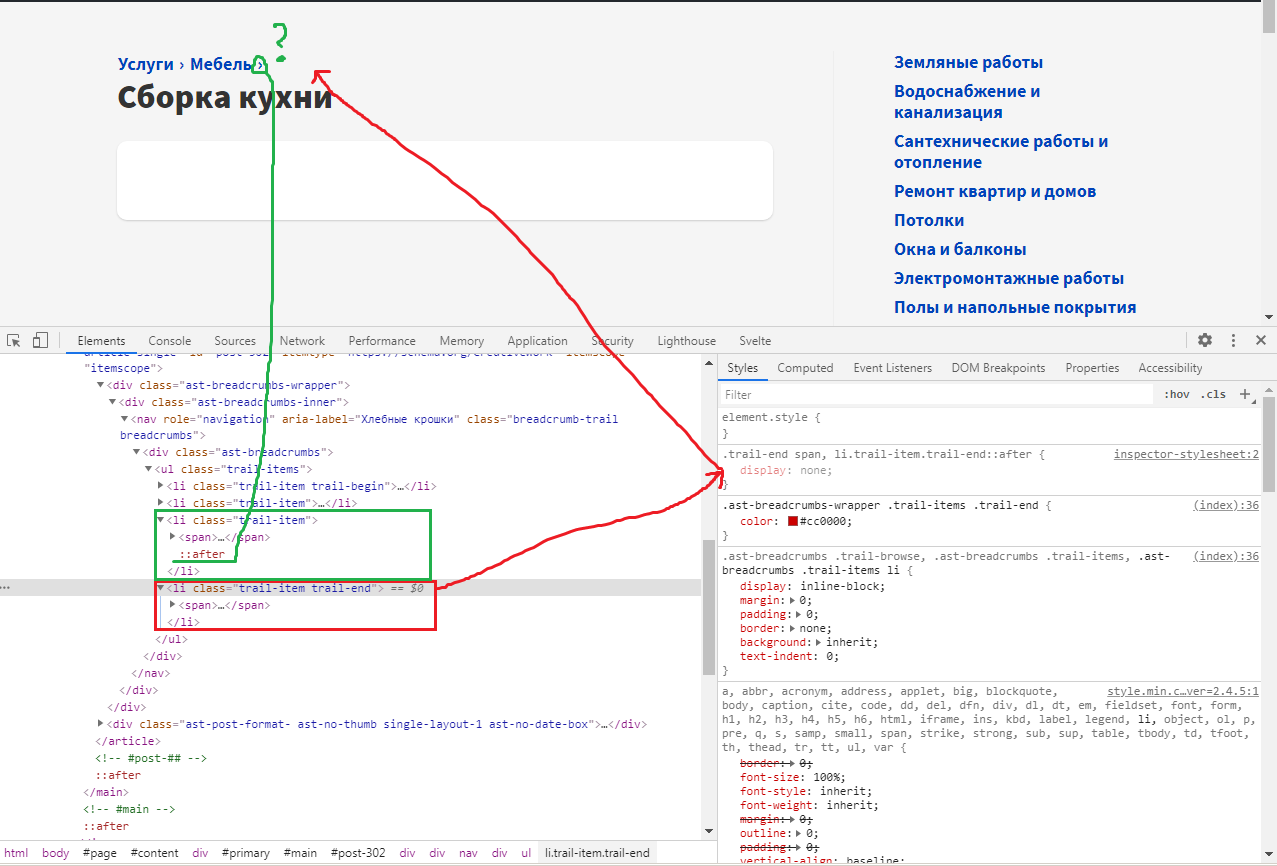Open the Окна и балконы link
The image size is (1277, 866).
pos(960,249)
